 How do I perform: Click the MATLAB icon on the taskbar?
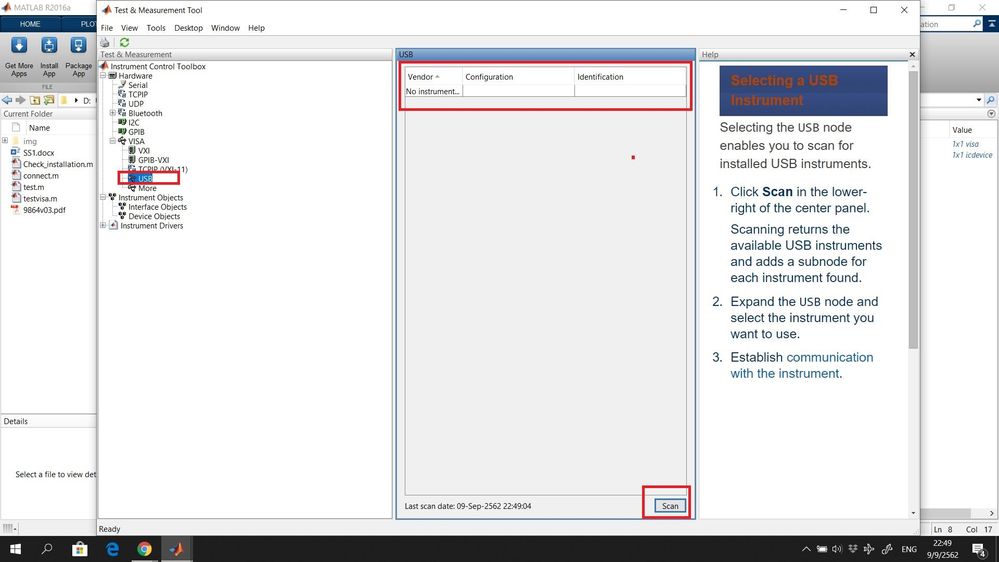click(x=176, y=549)
